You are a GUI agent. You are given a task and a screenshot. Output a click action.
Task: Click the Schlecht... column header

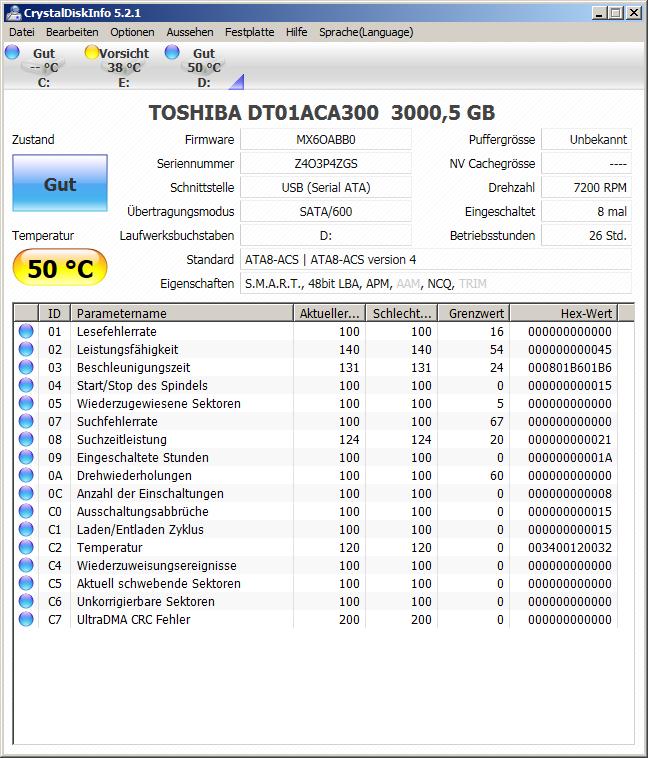coord(401,313)
